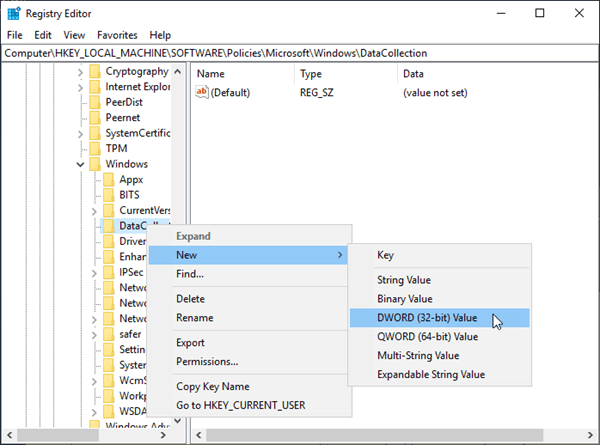Click the WSDAPI folder icon
The image size is (600, 445).
(109, 411)
